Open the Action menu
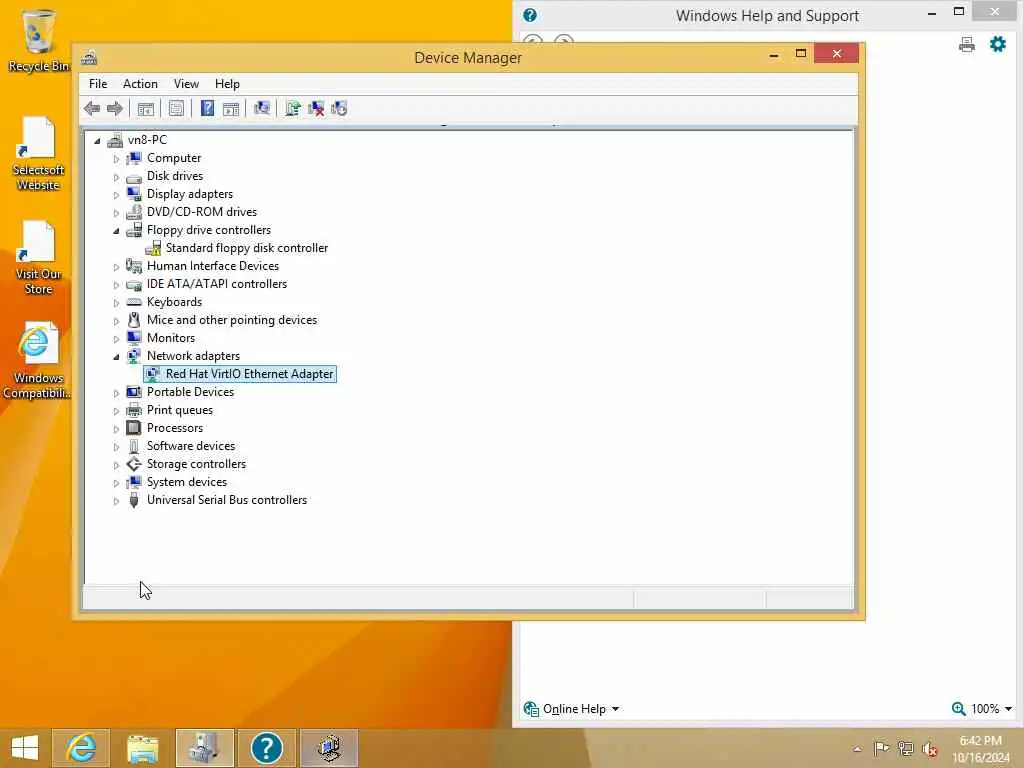1024x768 pixels. [140, 84]
